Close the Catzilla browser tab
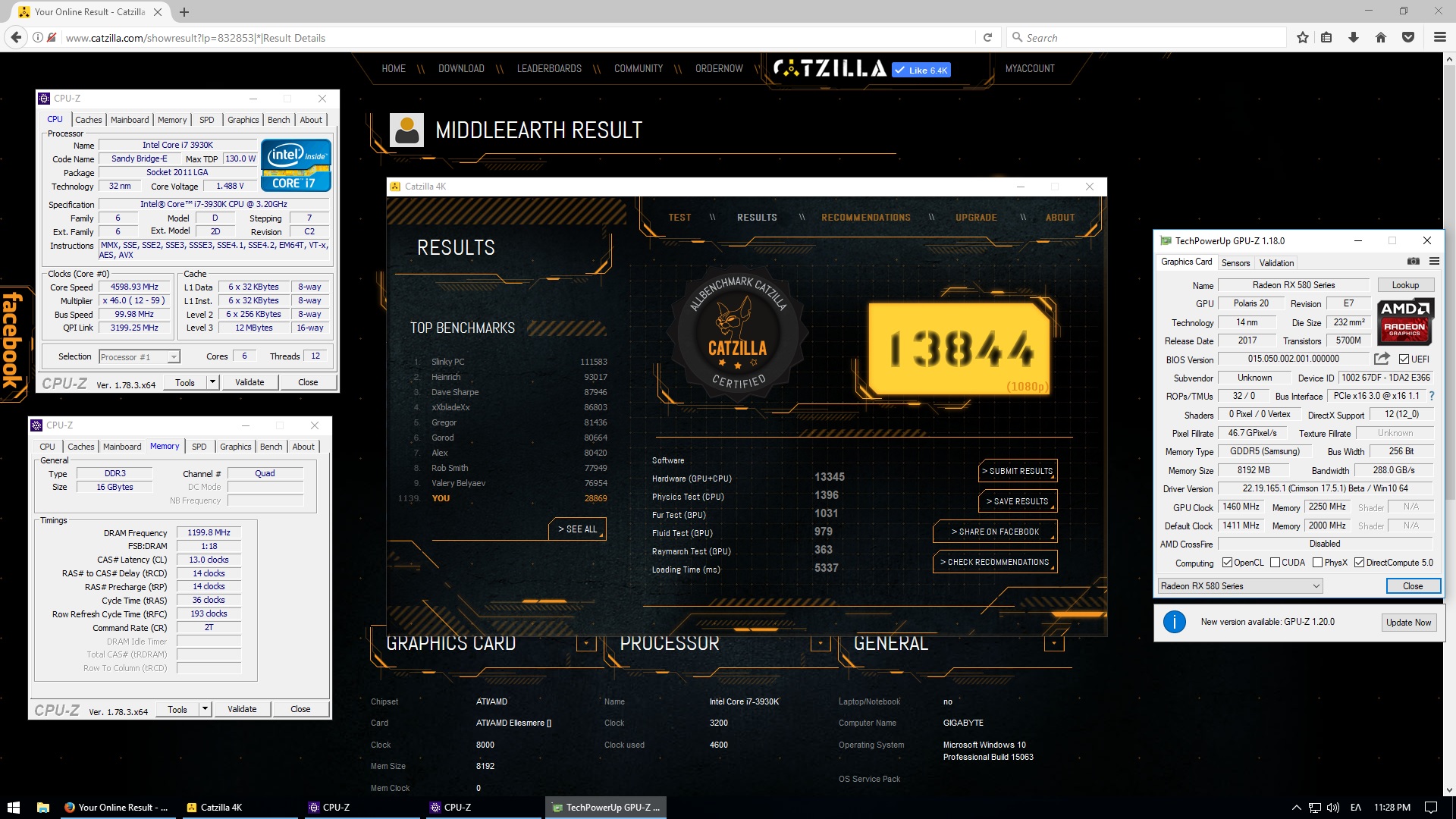Screen dimensions: 1456x819 [x=158, y=12]
